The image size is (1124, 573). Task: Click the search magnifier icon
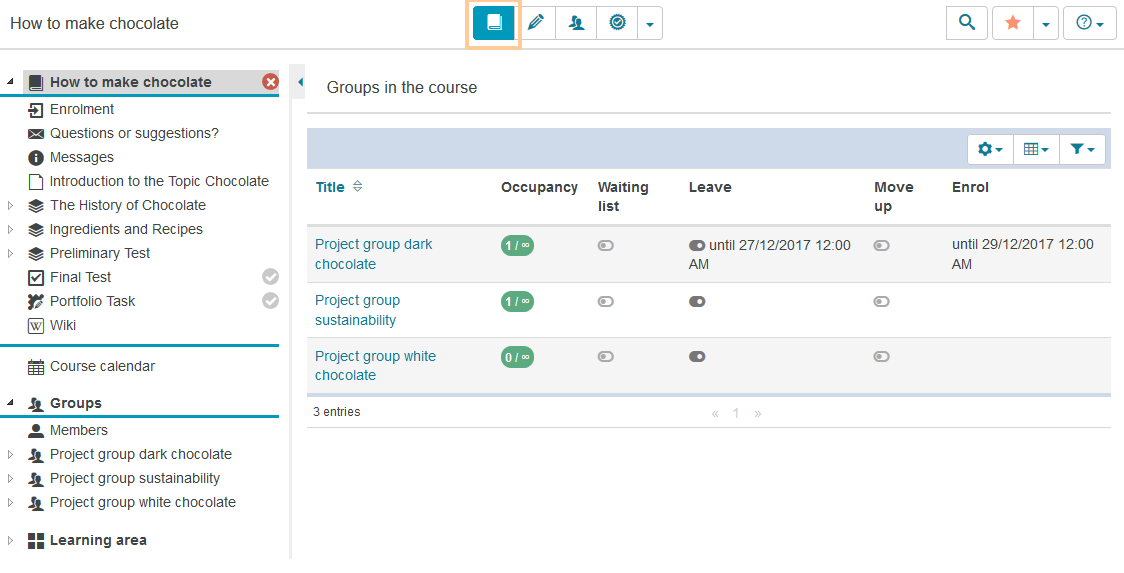[x=966, y=23]
